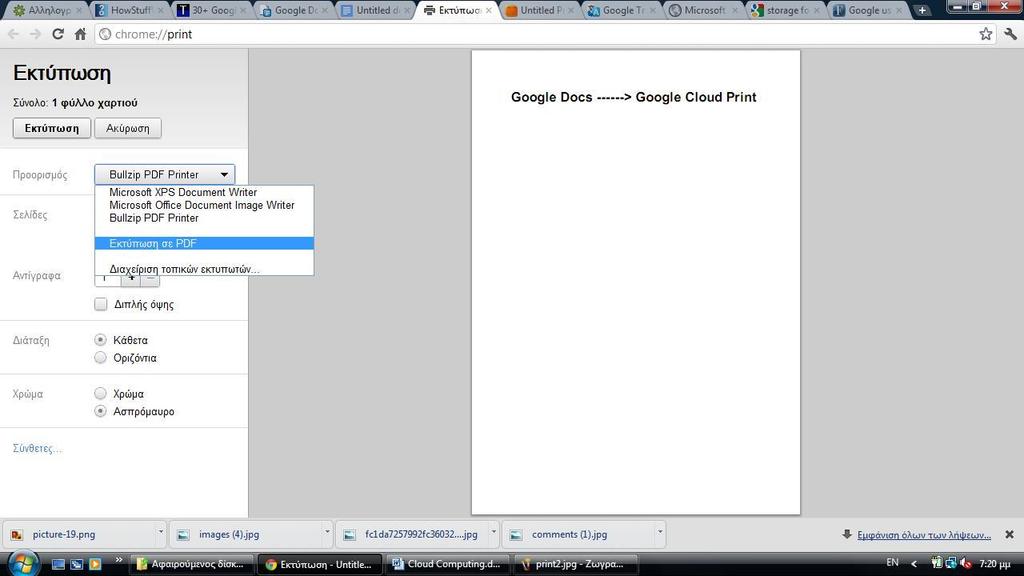
Task: Click images (4).jpg download file icon
Action: click(x=183, y=534)
